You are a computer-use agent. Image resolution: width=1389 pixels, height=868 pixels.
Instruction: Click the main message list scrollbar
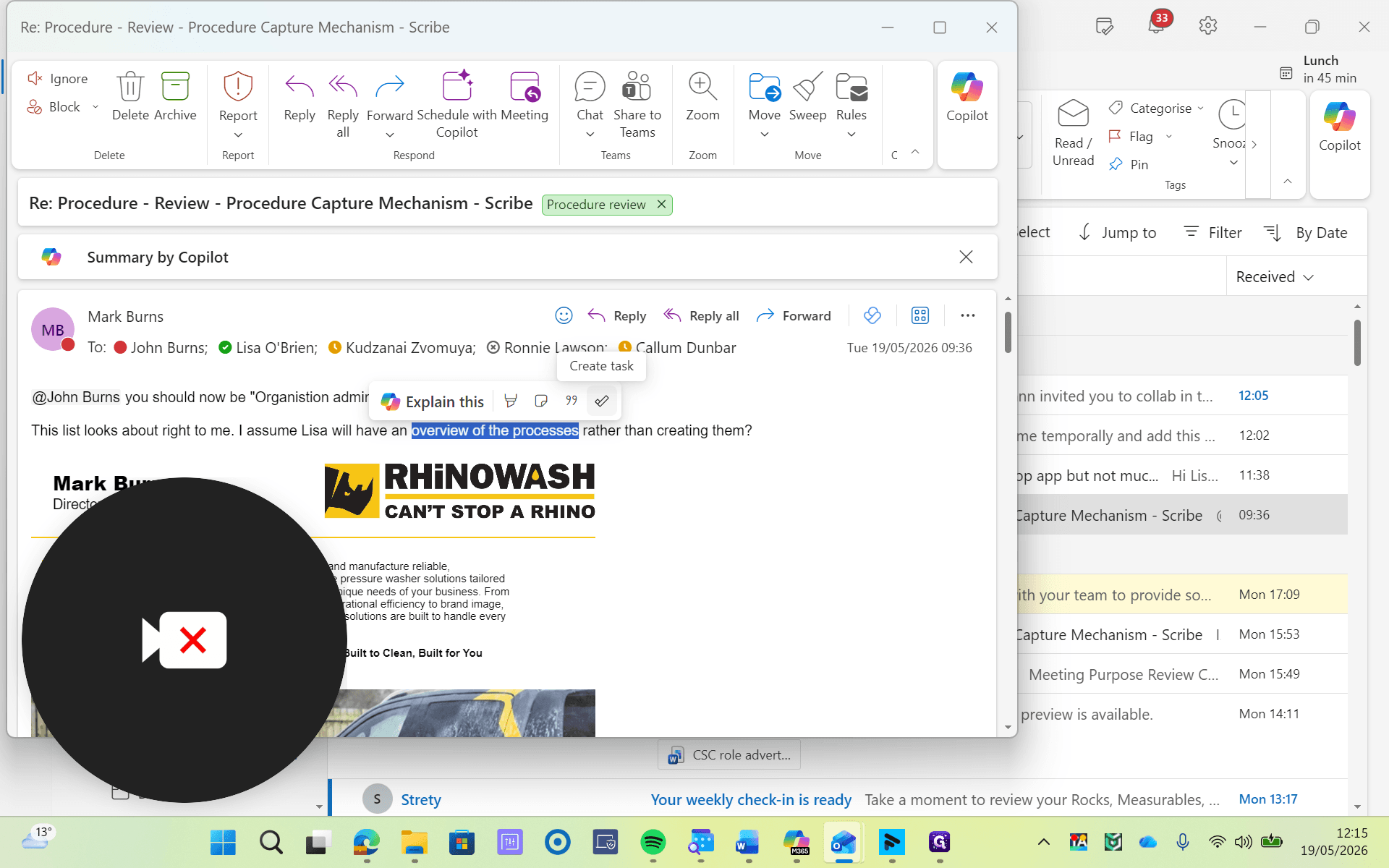pyautogui.click(x=1357, y=342)
